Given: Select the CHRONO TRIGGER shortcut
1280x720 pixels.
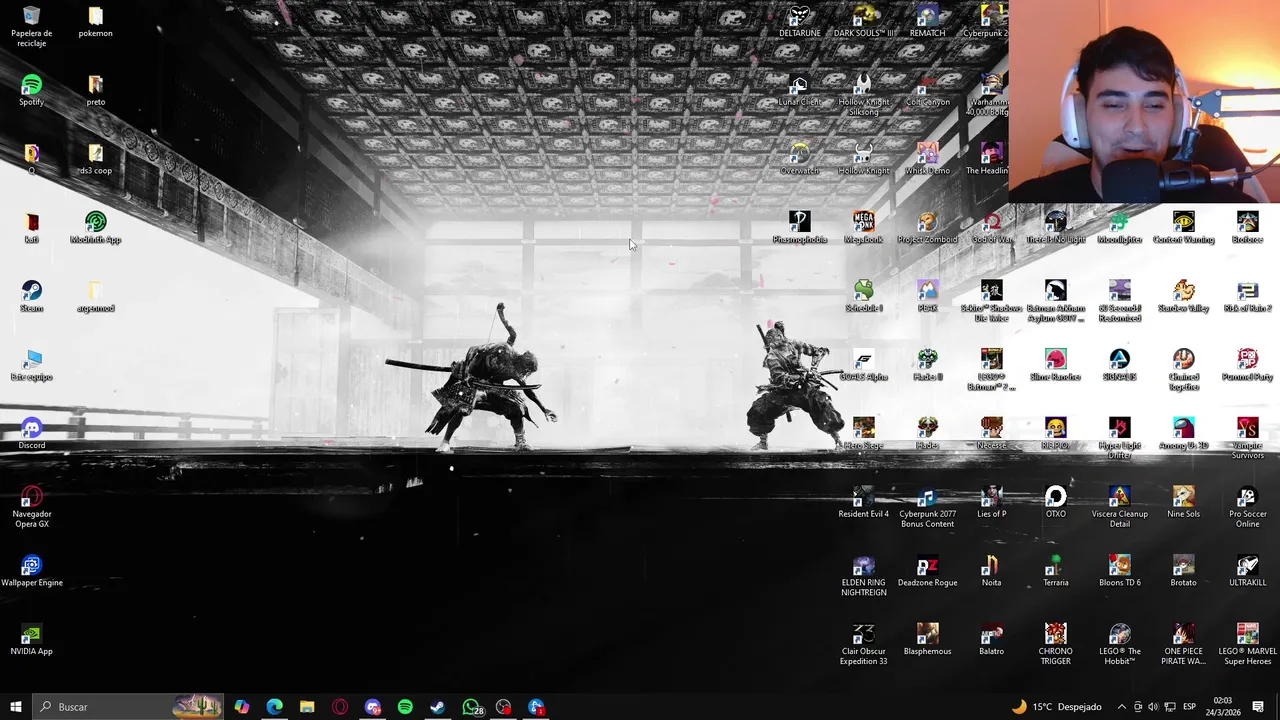Looking at the screenshot, I should point(1055,644).
